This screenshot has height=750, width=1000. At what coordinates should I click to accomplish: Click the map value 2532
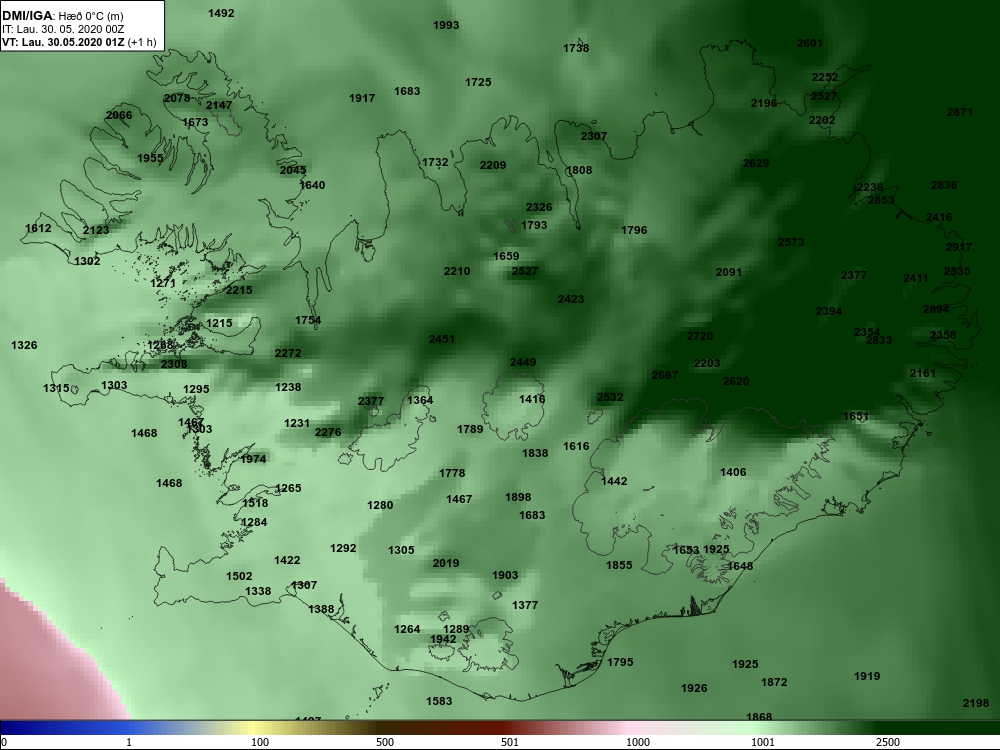tap(610, 397)
